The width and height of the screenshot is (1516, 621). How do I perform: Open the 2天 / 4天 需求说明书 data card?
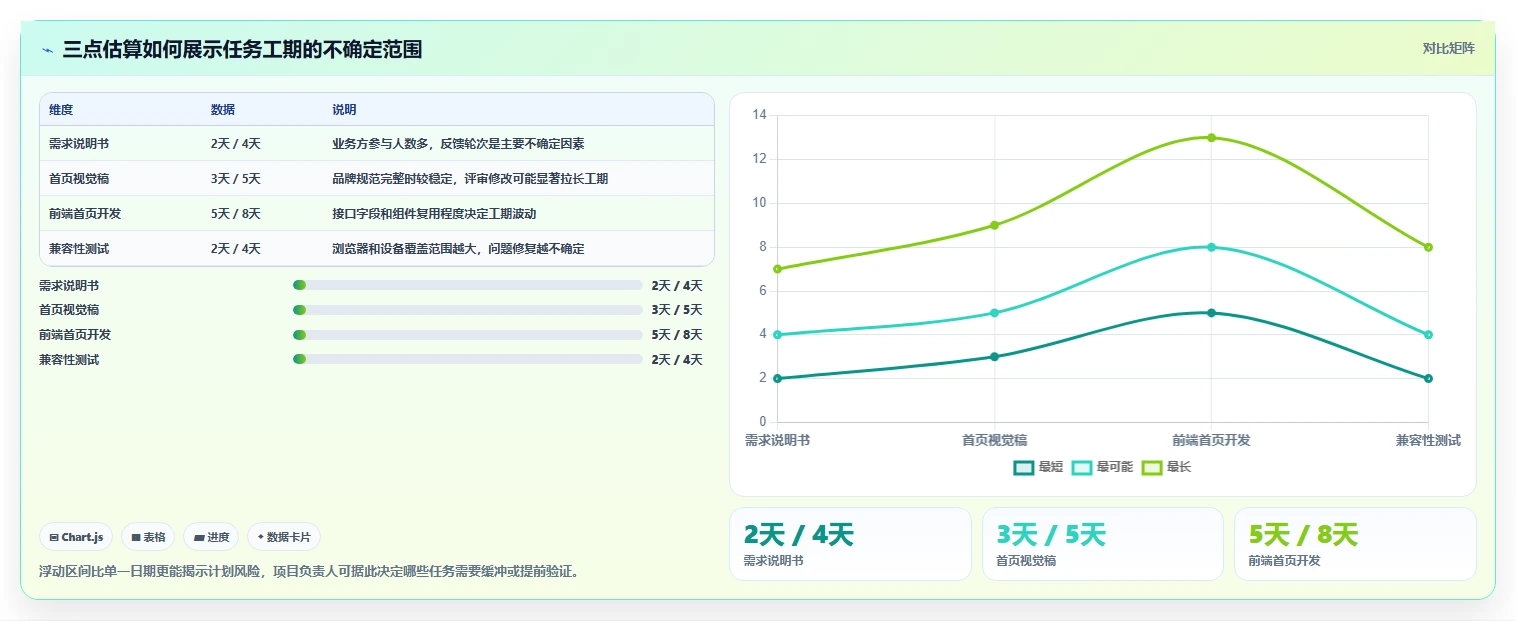click(x=850, y=544)
